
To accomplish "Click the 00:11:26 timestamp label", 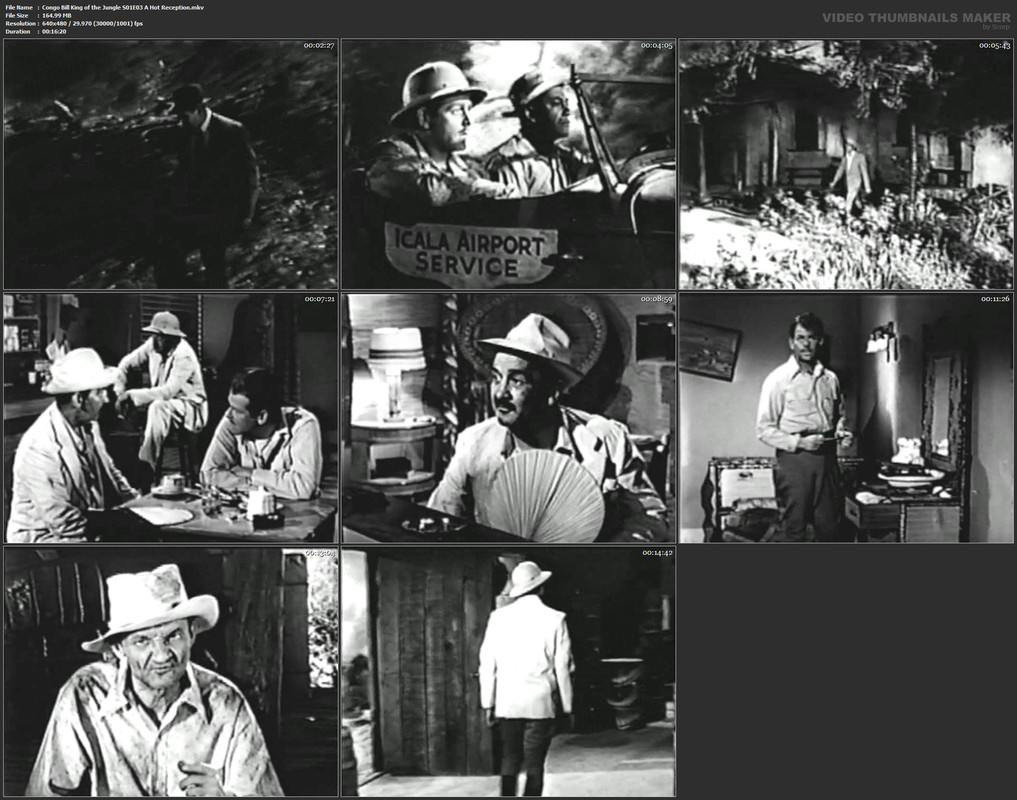I will point(994,299).
